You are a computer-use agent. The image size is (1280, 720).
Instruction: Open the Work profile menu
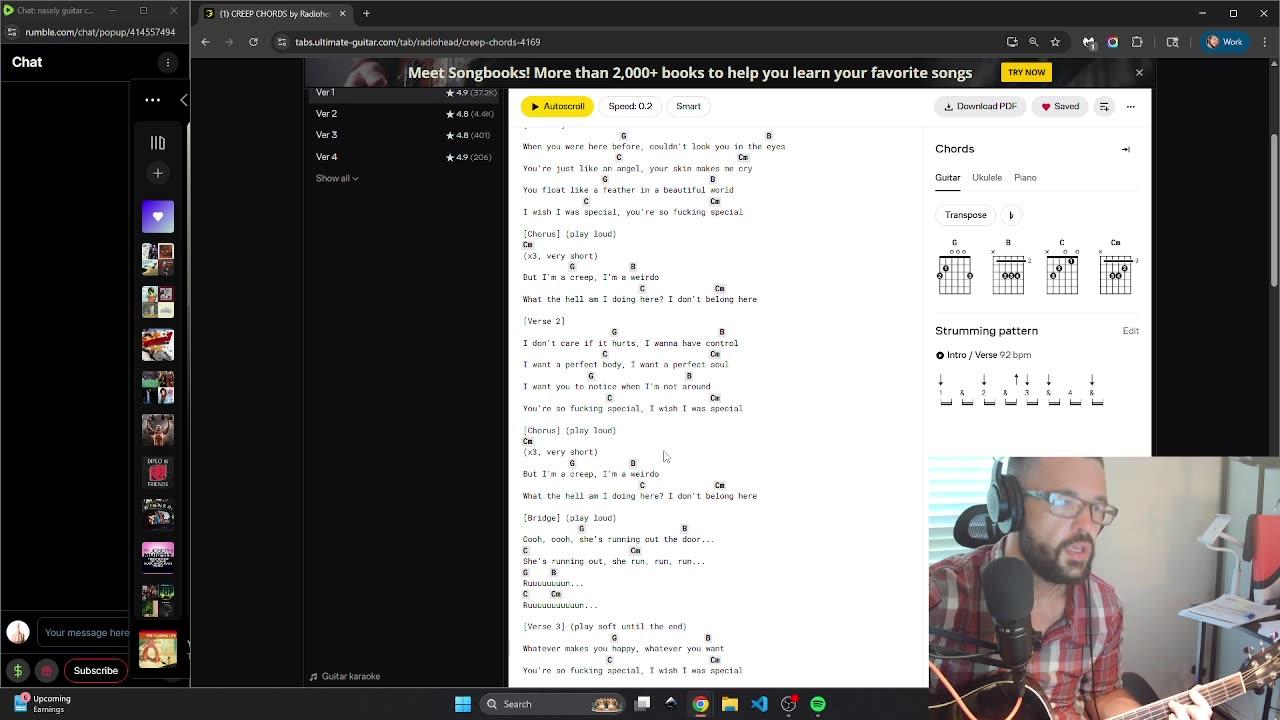coord(1224,42)
